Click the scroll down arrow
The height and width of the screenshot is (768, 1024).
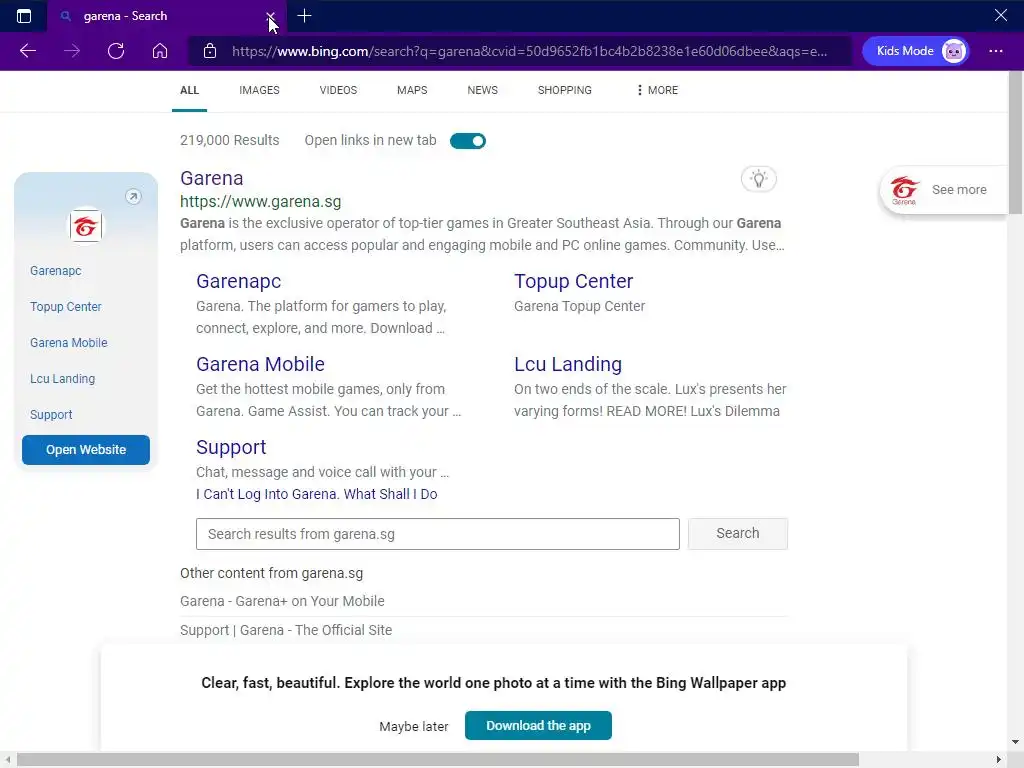click(x=1015, y=742)
